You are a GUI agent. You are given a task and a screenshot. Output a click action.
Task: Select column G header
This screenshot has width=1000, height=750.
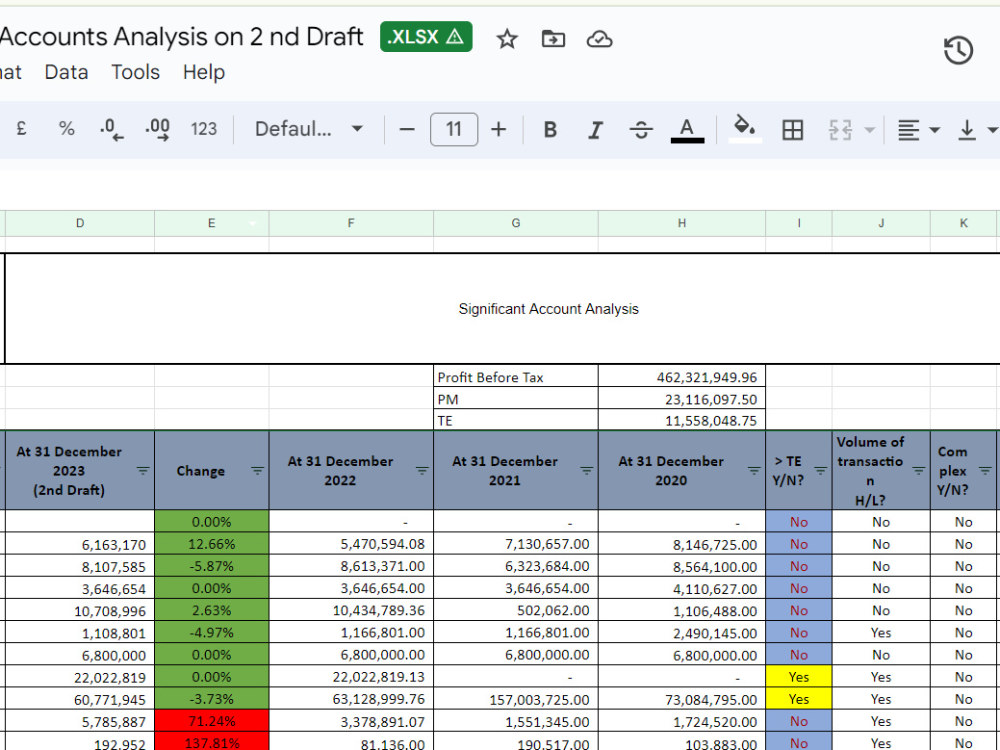click(515, 223)
